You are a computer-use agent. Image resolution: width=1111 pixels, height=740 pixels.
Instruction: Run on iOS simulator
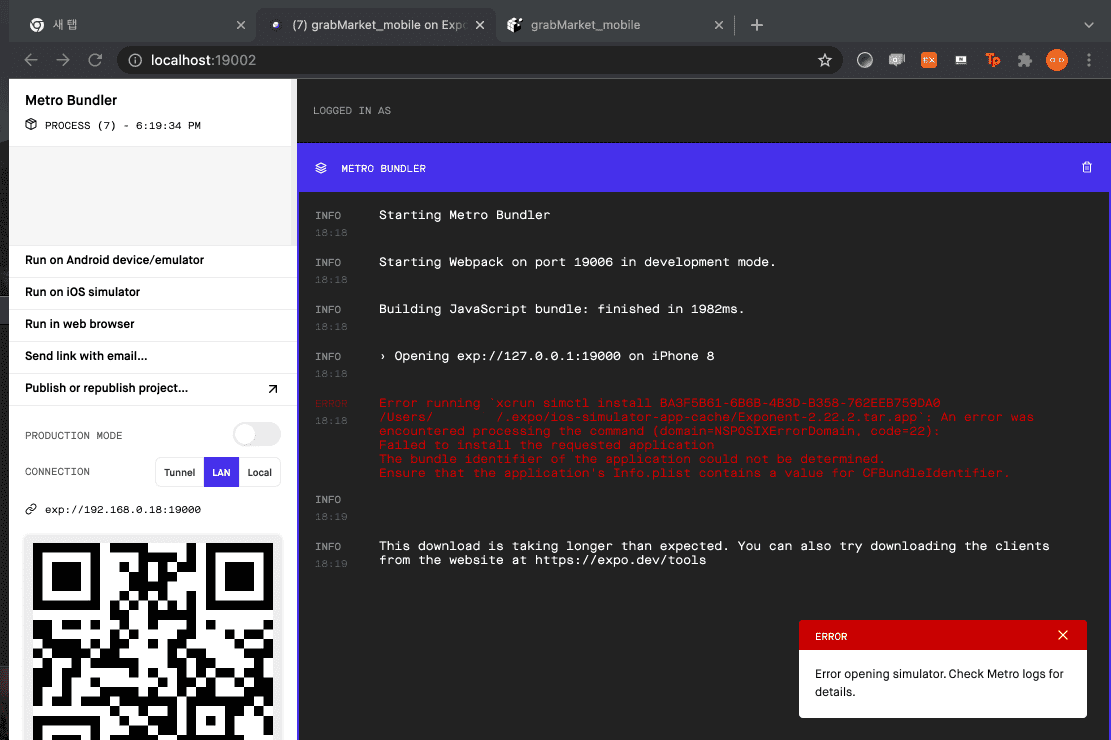pyautogui.click(x=153, y=292)
